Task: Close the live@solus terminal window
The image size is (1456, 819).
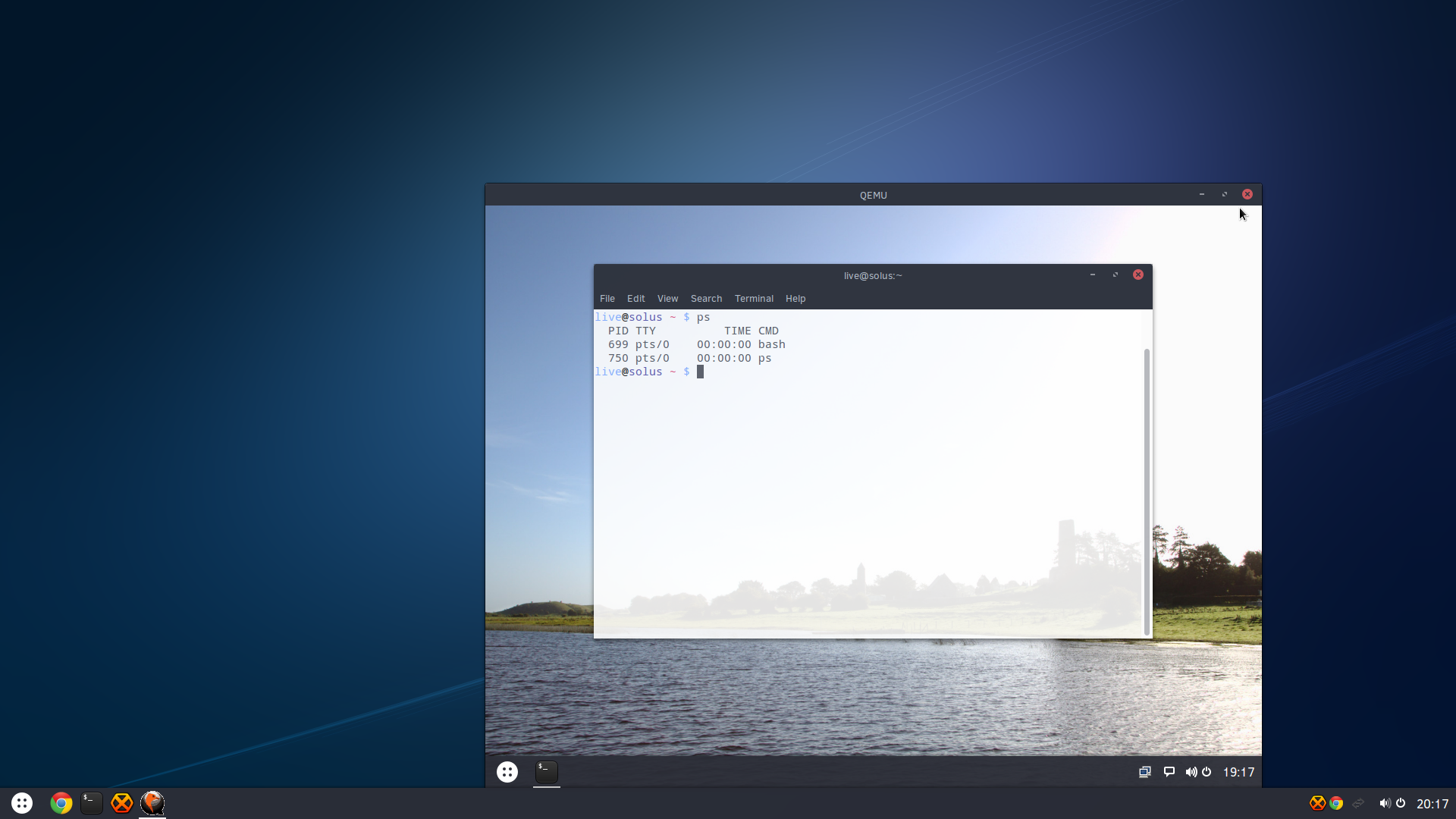Action: click(1138, 275)
